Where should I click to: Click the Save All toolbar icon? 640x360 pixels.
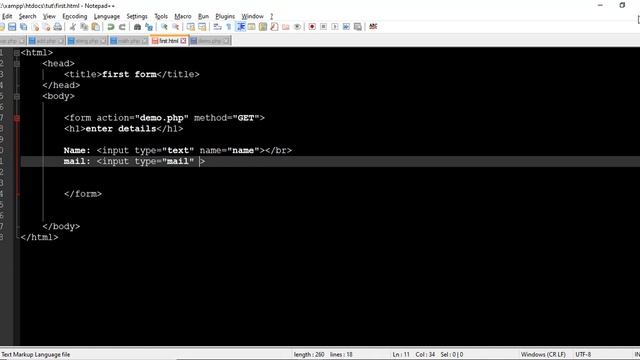24,27
